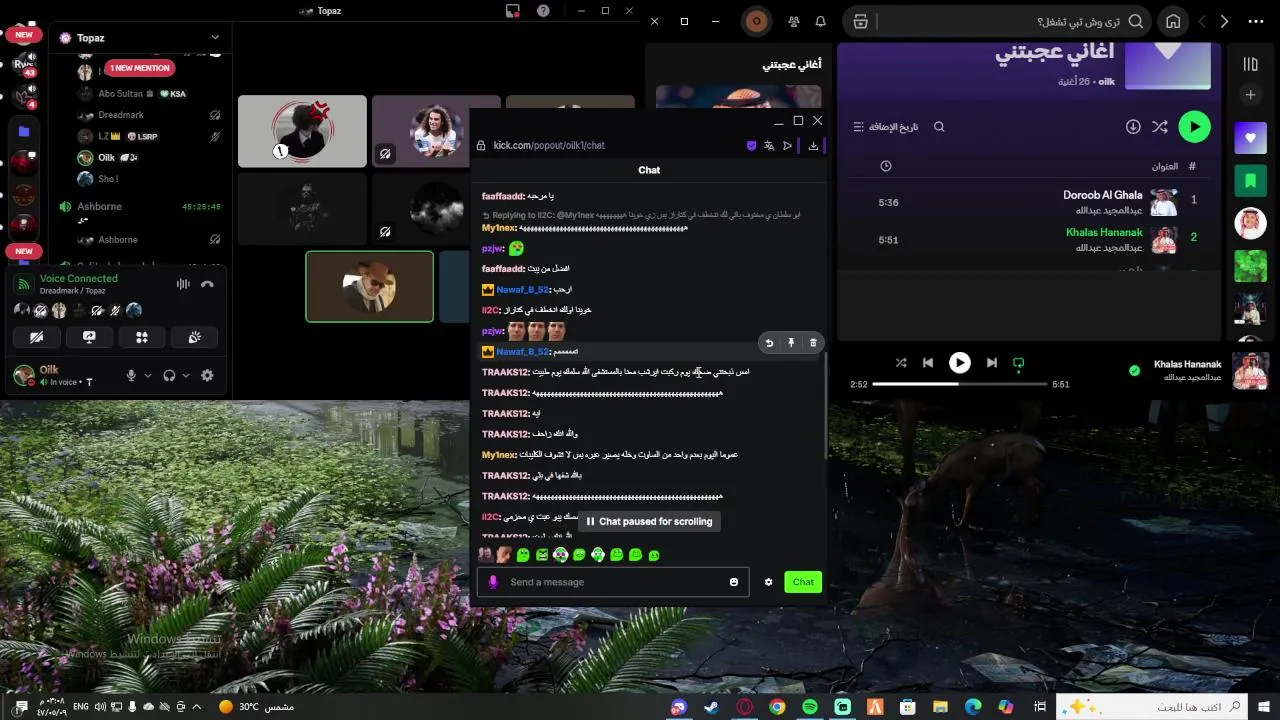Image resolution: width=1280 pixels, height=720 pixels.
Task: Toggle shuffle in Spotify player bar
Action: [901, 363]
